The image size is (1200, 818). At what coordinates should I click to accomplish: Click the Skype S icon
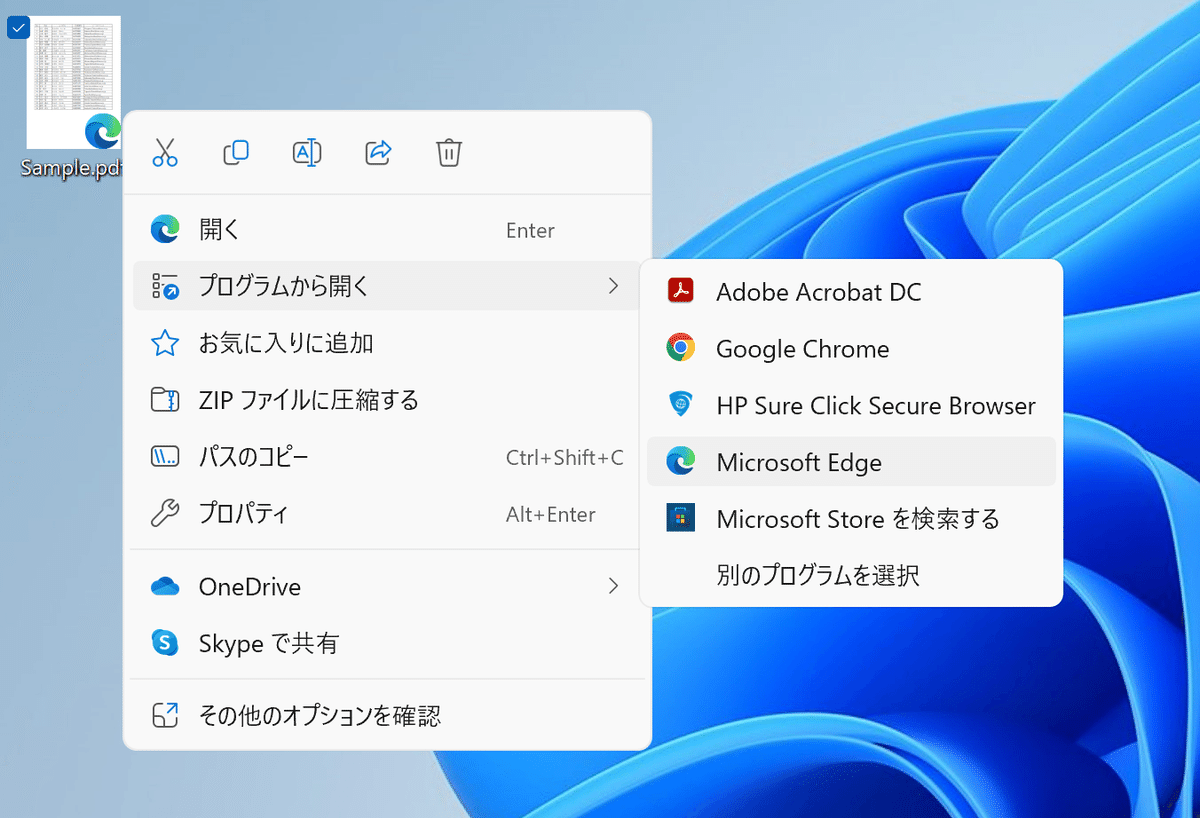(165, 643)
